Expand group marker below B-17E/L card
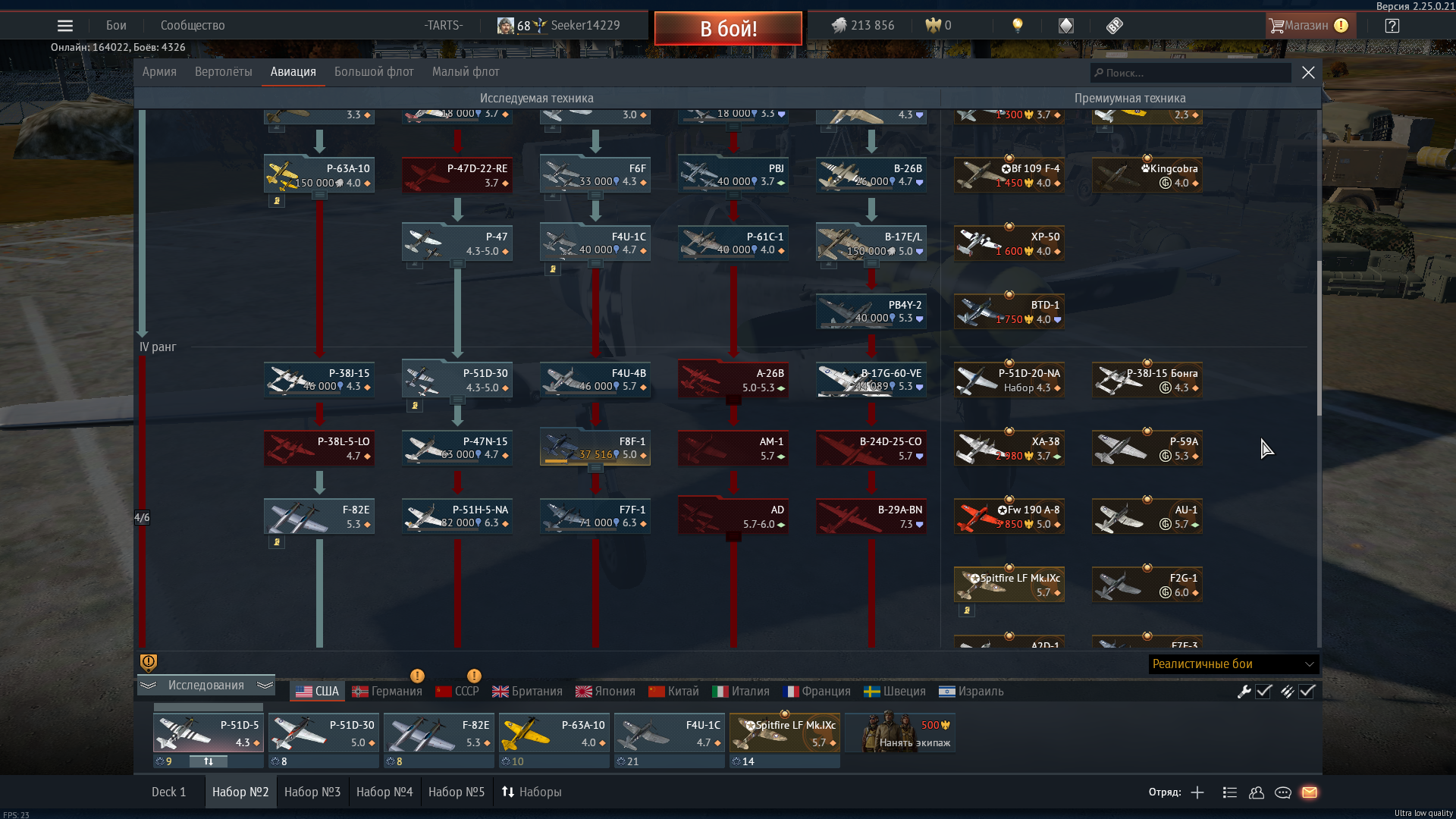The width and height of the screenshot is (1456, 819). [x=871, y=264]
